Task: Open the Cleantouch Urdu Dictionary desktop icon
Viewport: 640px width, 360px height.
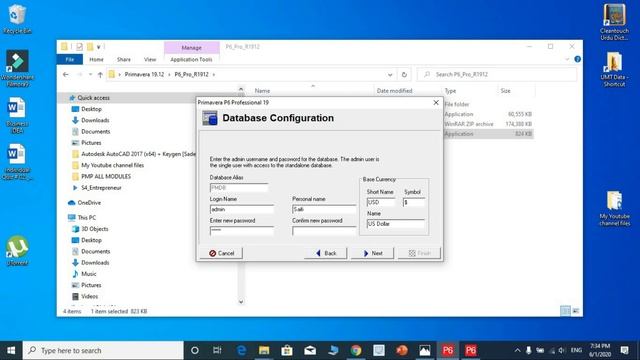Action: point(614,22)
